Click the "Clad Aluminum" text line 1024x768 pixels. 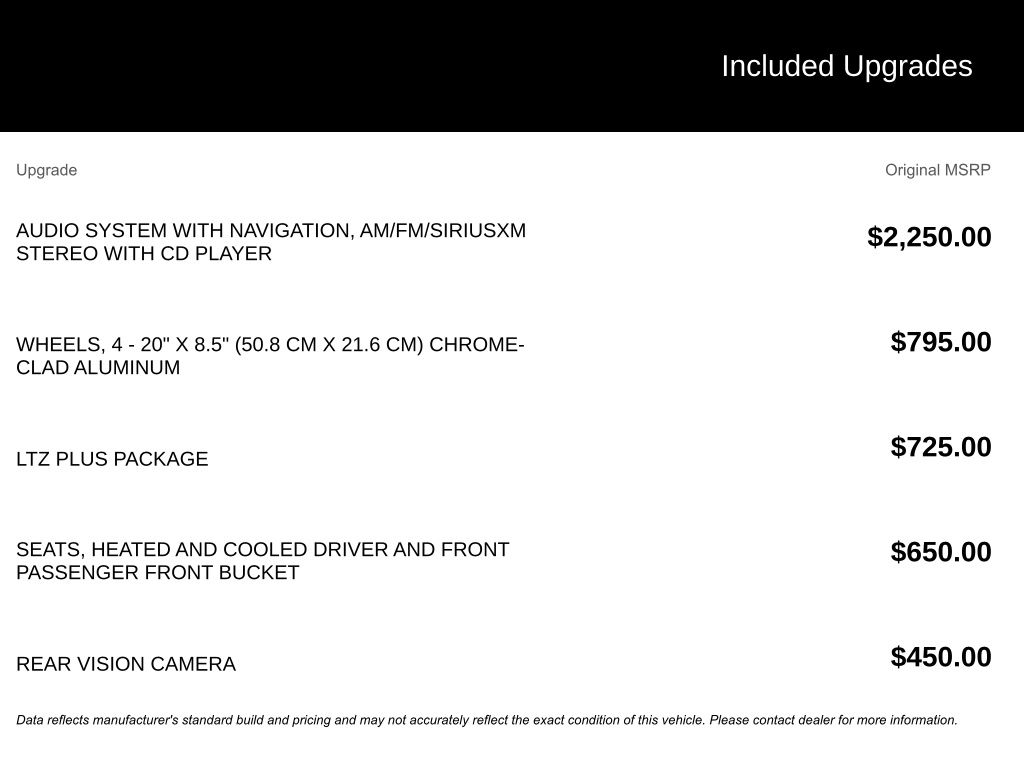click(x=98, y=368)
